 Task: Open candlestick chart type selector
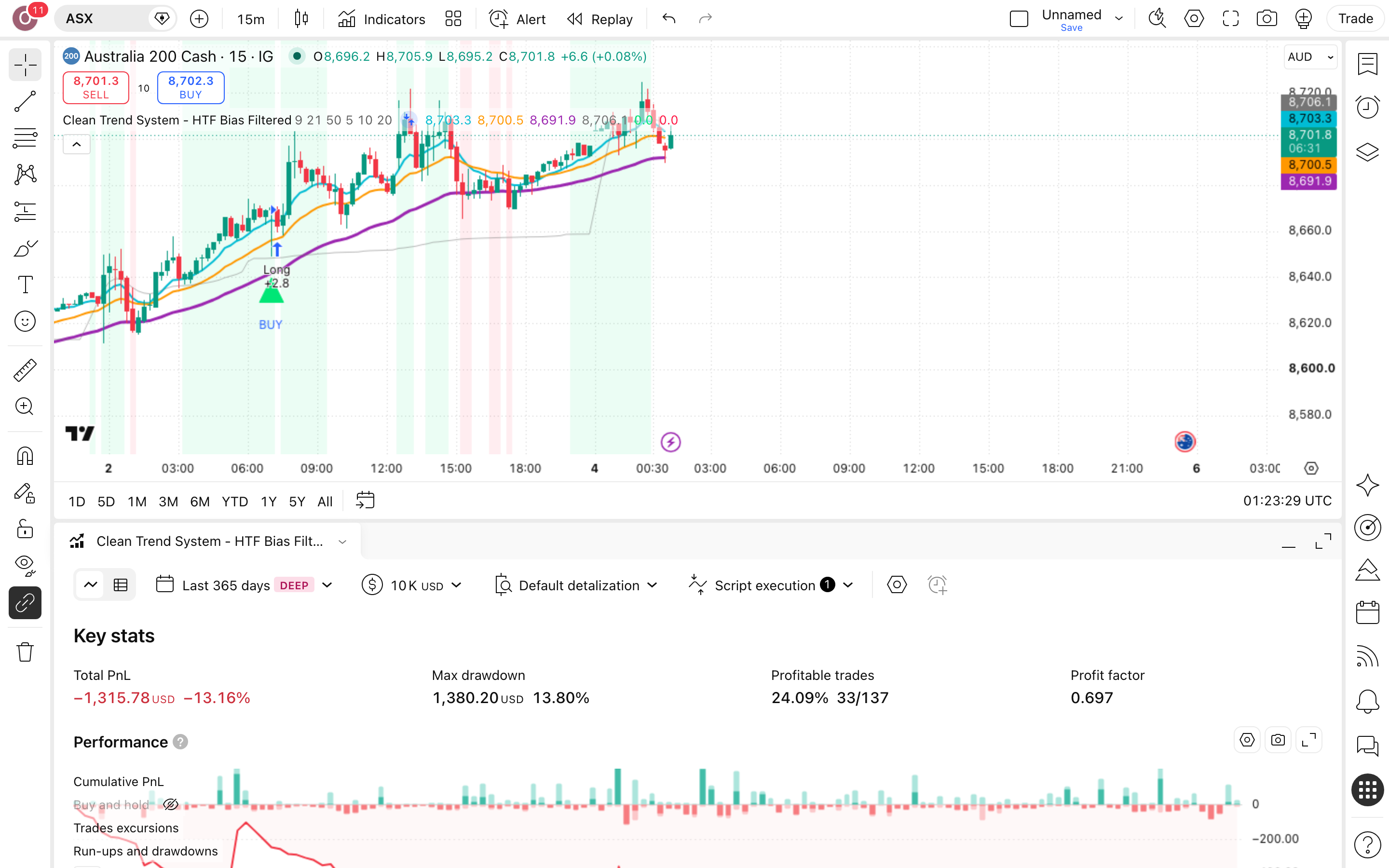pyautogui.click(x=301, y=19)
